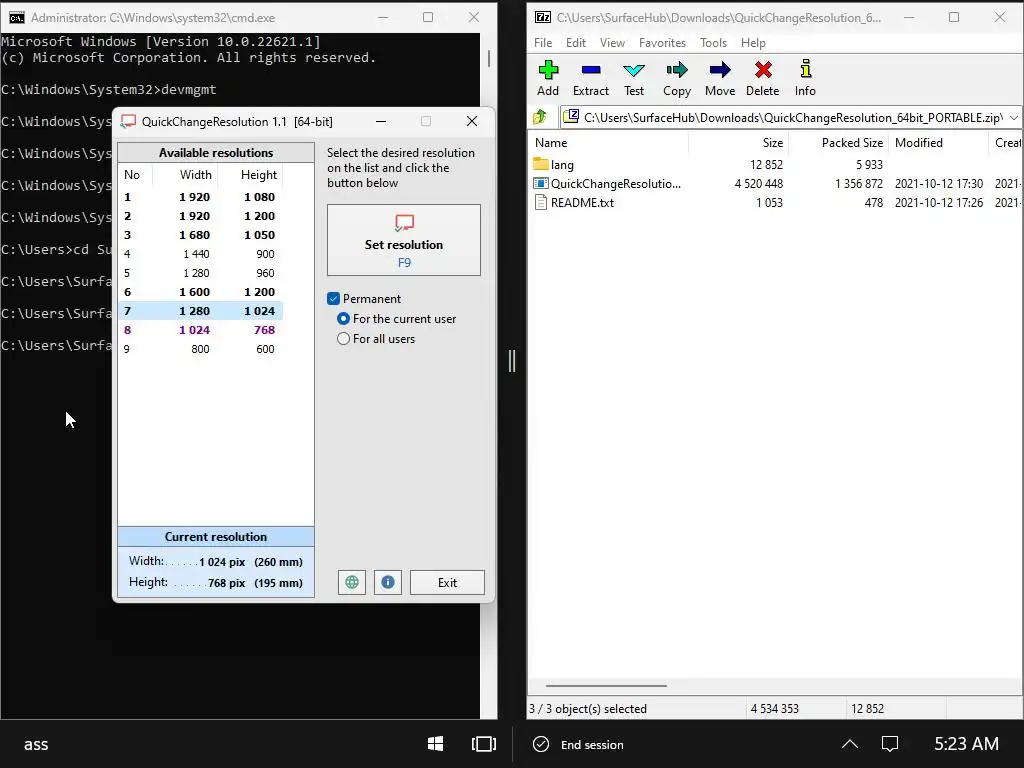Click the Set resolution F9 button
Image resolution: width=1024 pixels, height=768 pixels.
pos(404,240)
